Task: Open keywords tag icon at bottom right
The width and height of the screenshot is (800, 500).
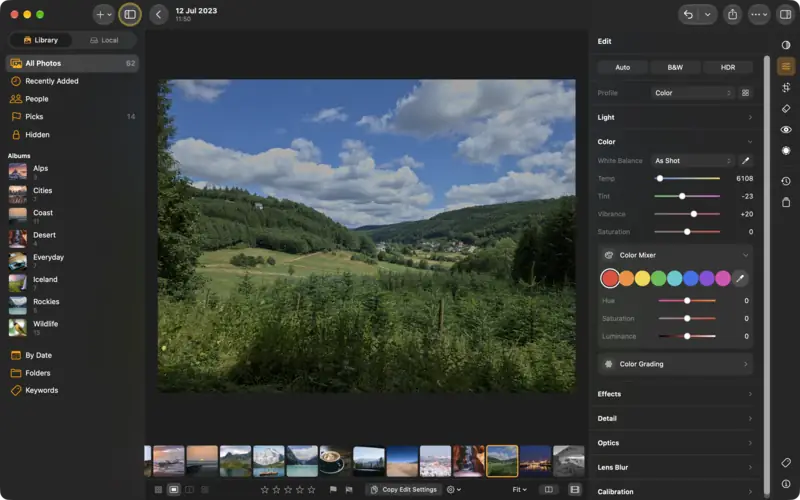Action: [786, 463]
